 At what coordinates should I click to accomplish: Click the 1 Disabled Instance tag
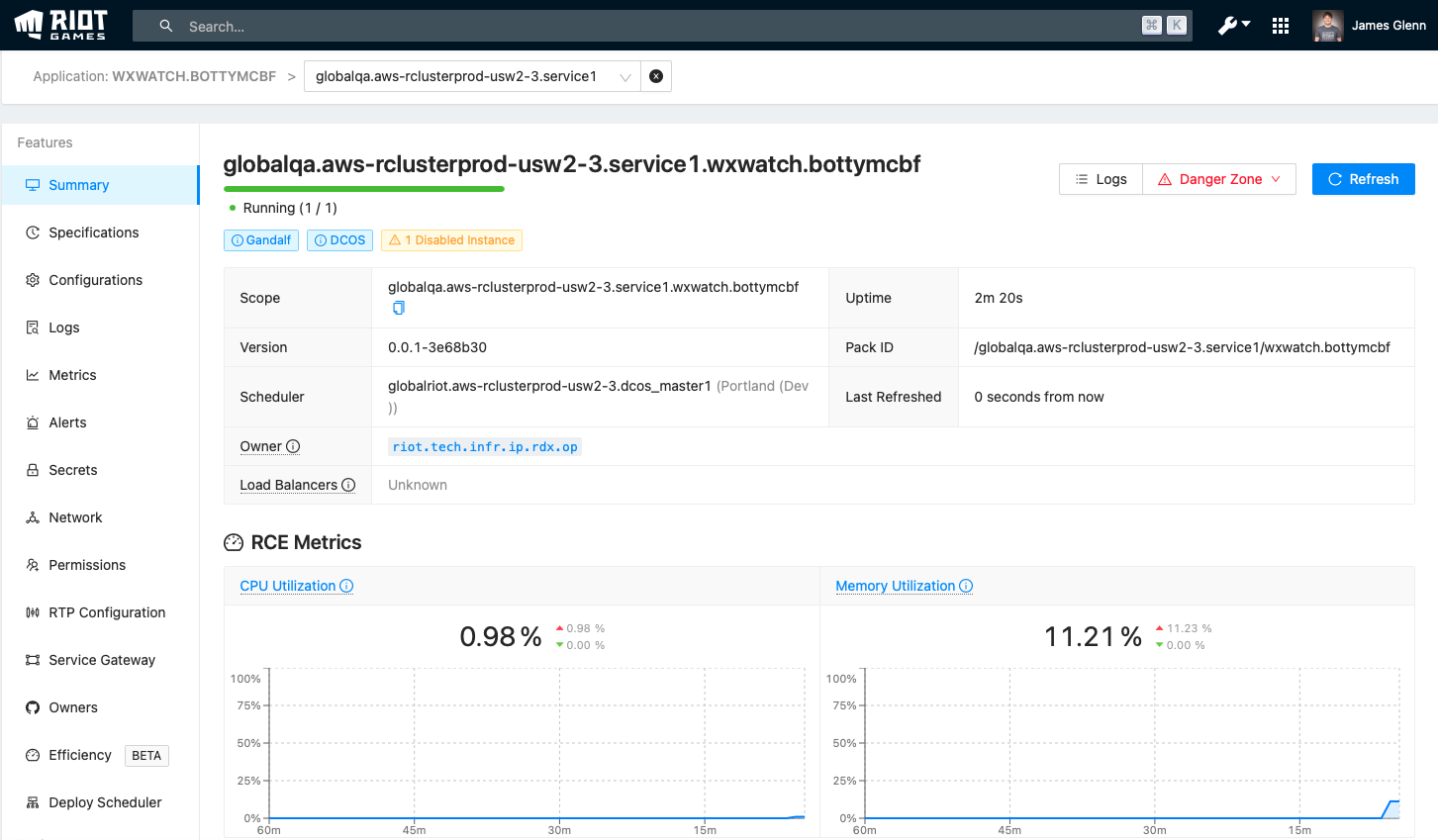451,240
